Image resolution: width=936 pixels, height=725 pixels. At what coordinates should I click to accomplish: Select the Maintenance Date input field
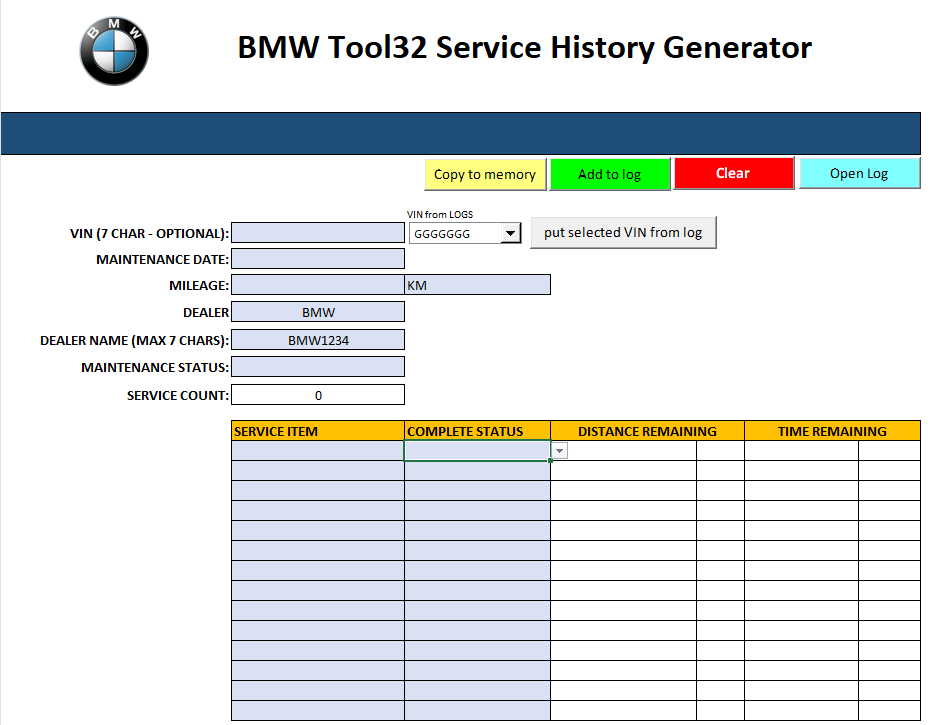tap(318, 259)
